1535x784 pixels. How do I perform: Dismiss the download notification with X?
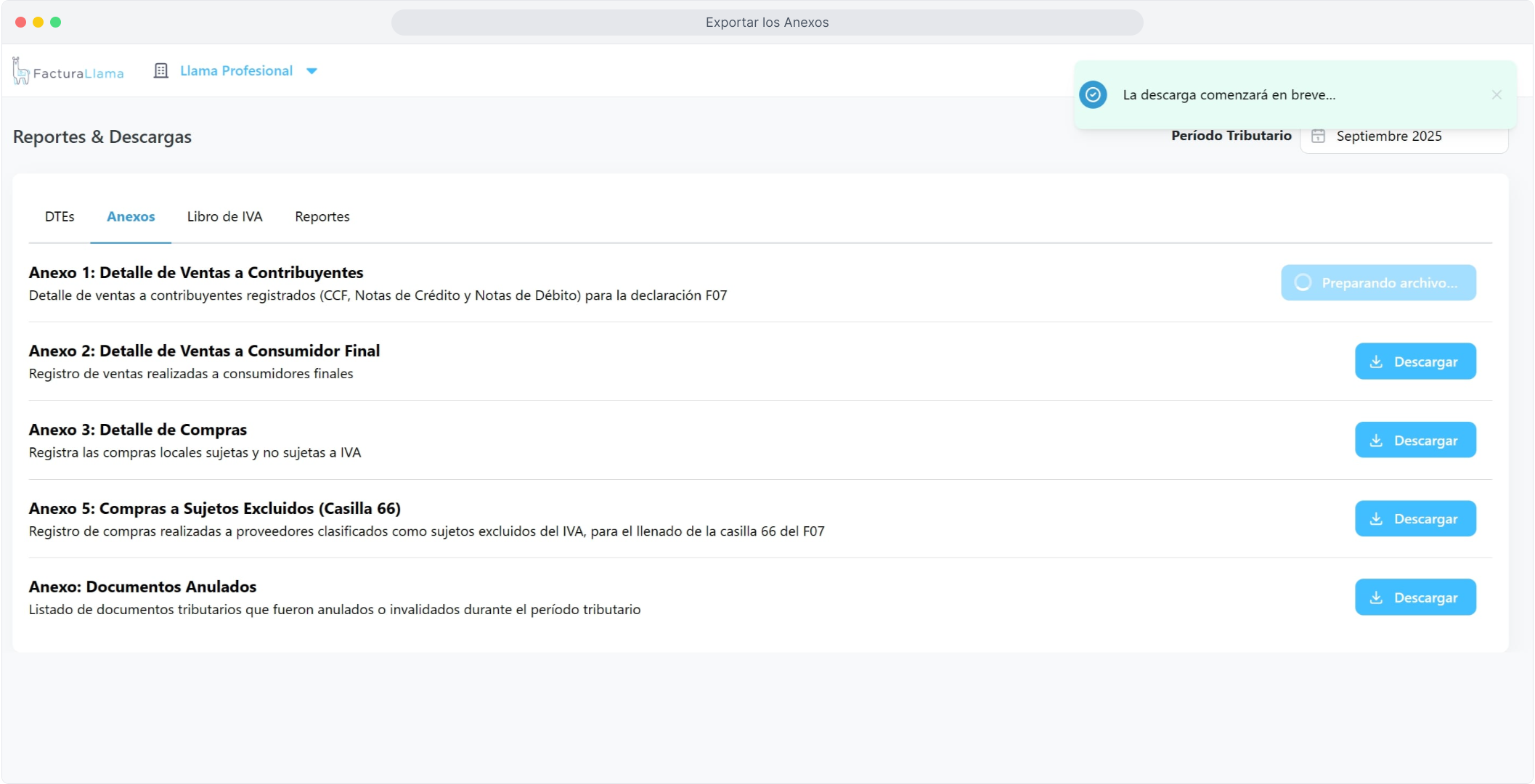pos(1497,95)
